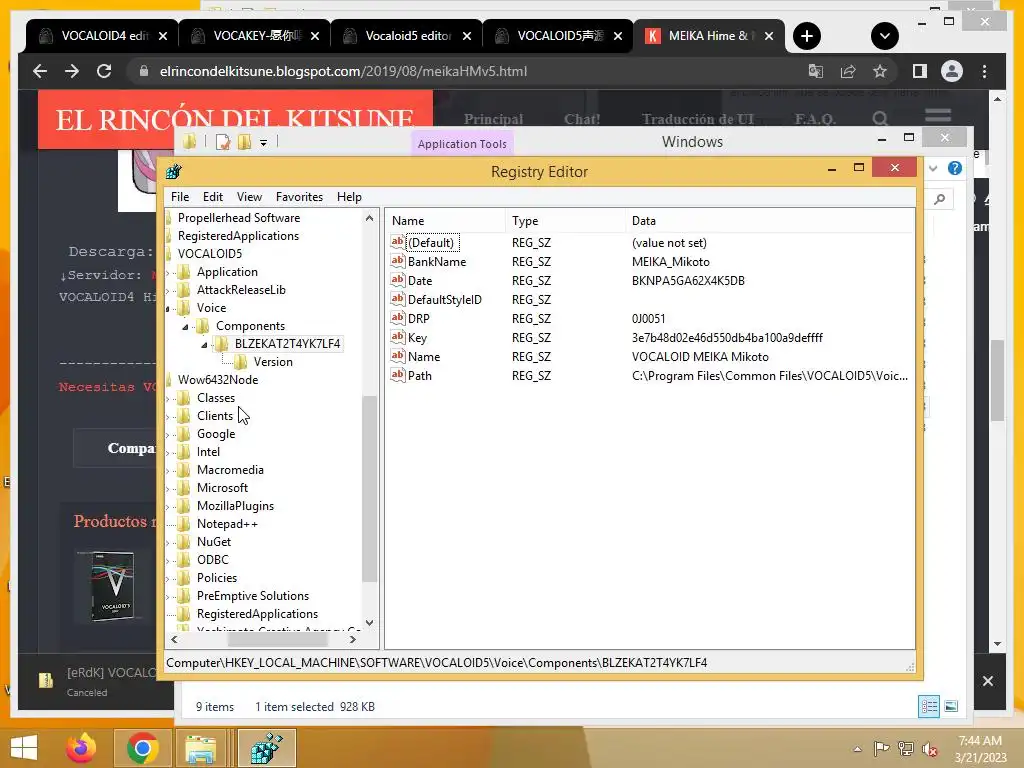Select Propellerhead Software key

point(239,217)
